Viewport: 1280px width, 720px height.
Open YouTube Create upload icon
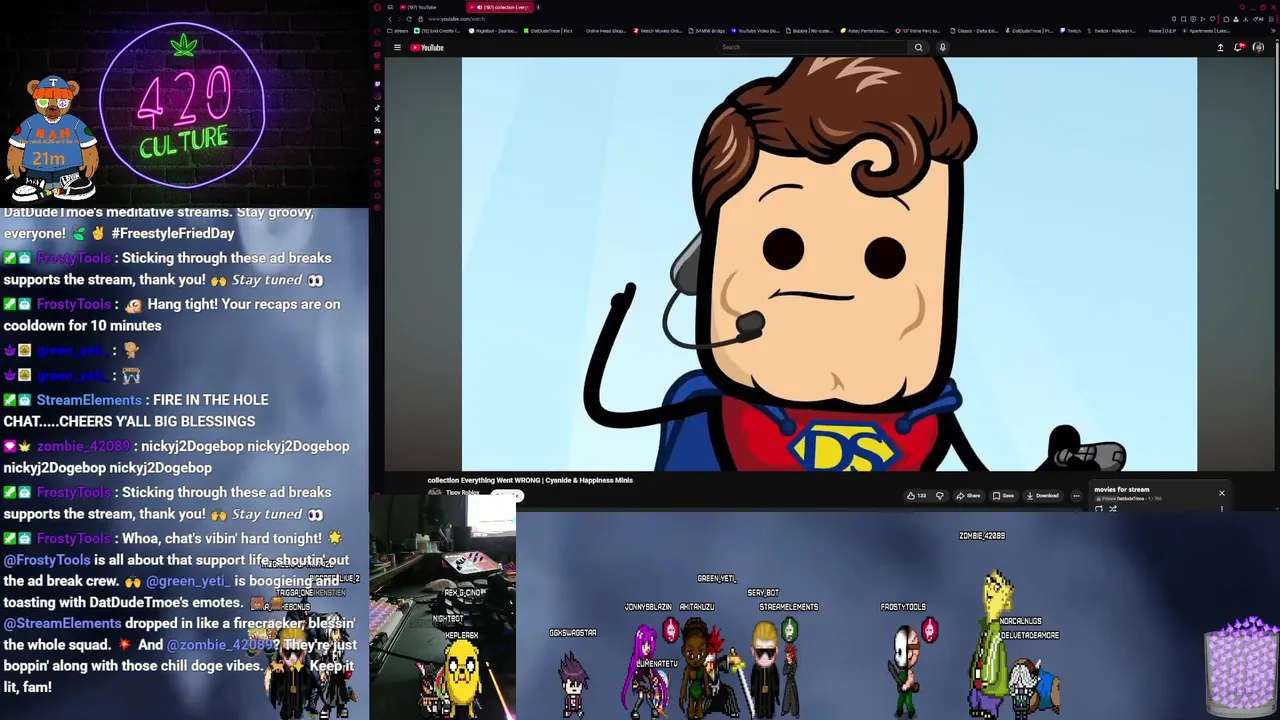click(x=1220, y=47)
